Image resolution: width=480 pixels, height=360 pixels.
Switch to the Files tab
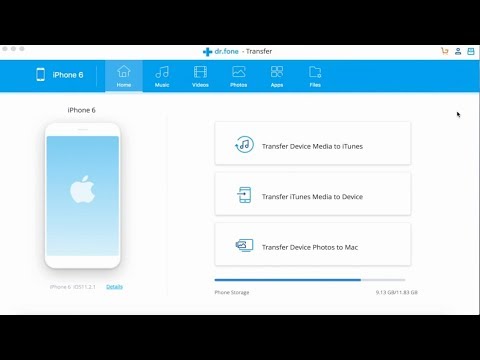[315, 76]
